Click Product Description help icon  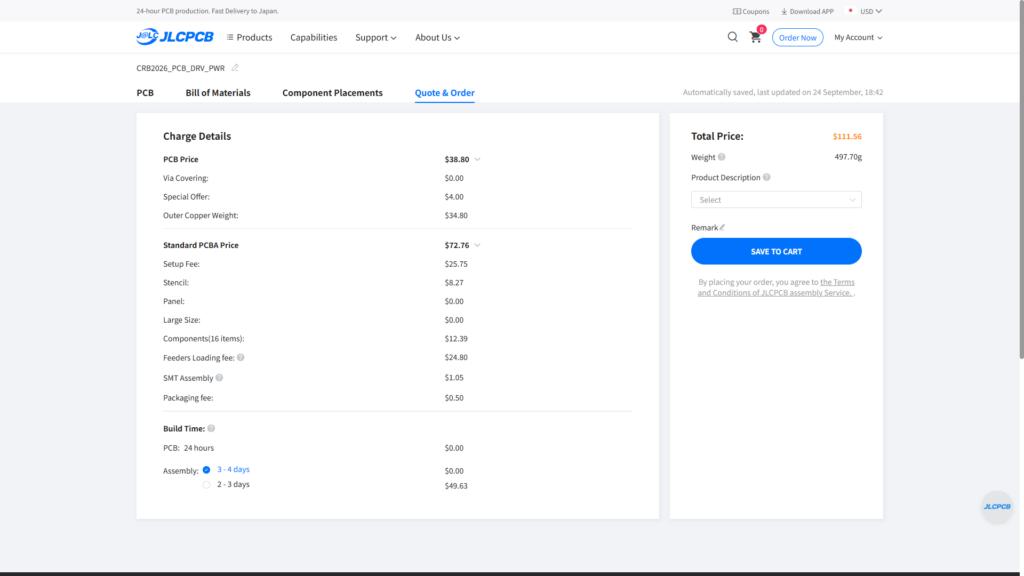(767, 177)
